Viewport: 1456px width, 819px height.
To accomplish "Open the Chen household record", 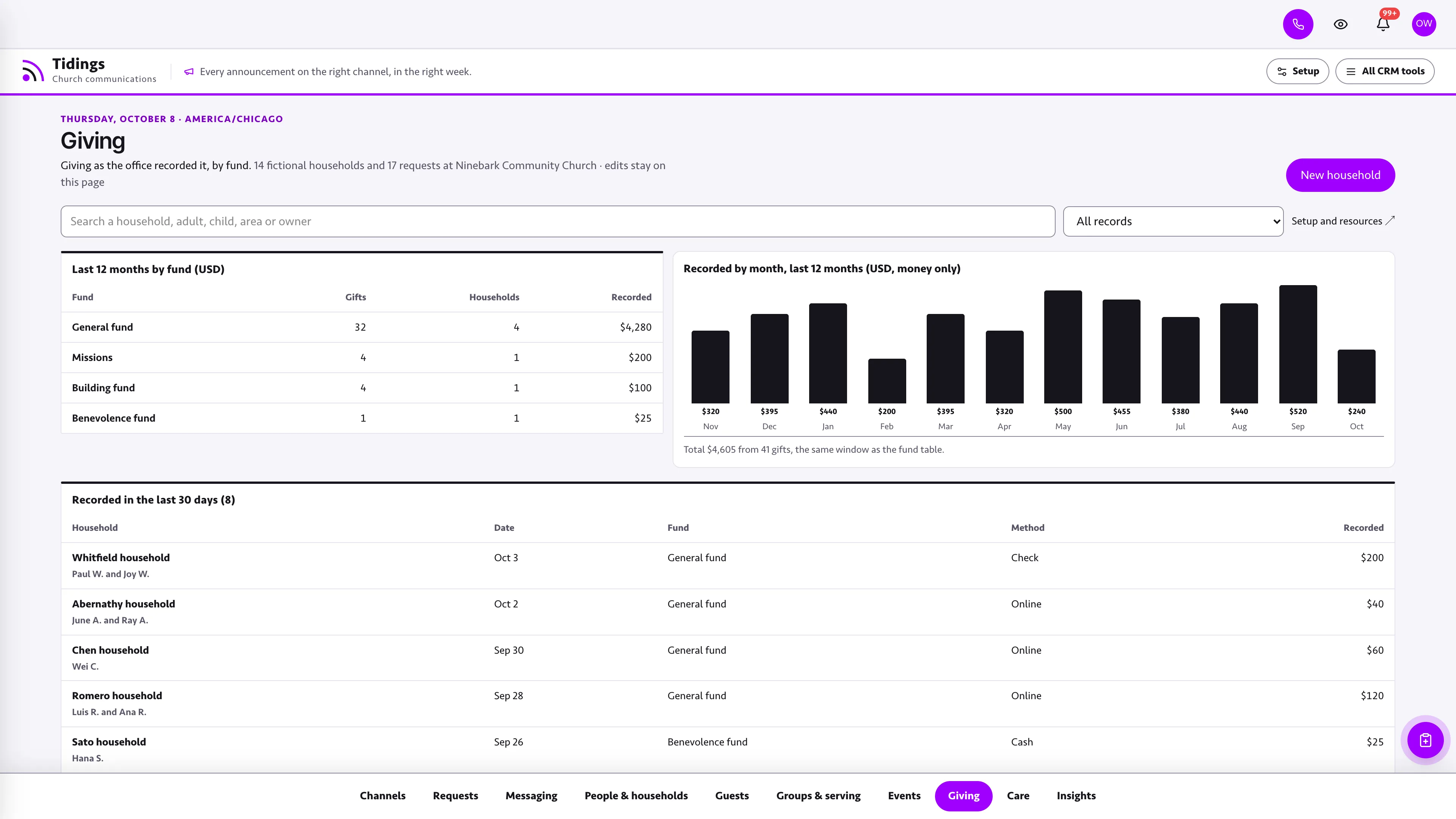I will 728,658.
